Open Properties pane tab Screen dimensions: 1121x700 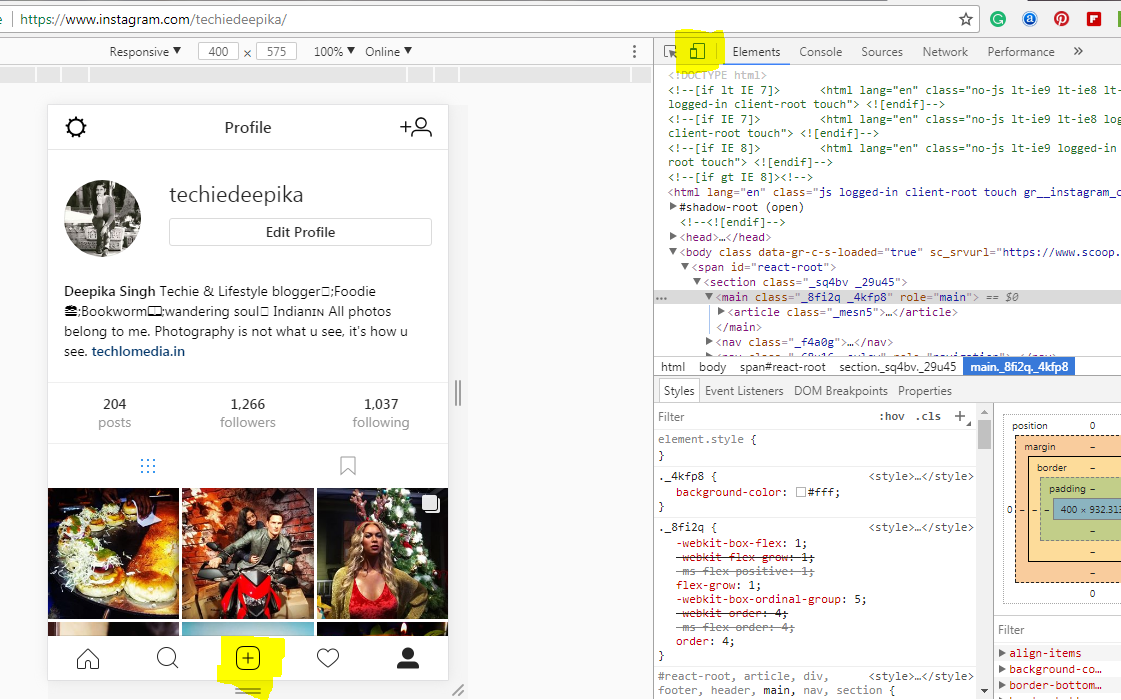pos(924,391)
